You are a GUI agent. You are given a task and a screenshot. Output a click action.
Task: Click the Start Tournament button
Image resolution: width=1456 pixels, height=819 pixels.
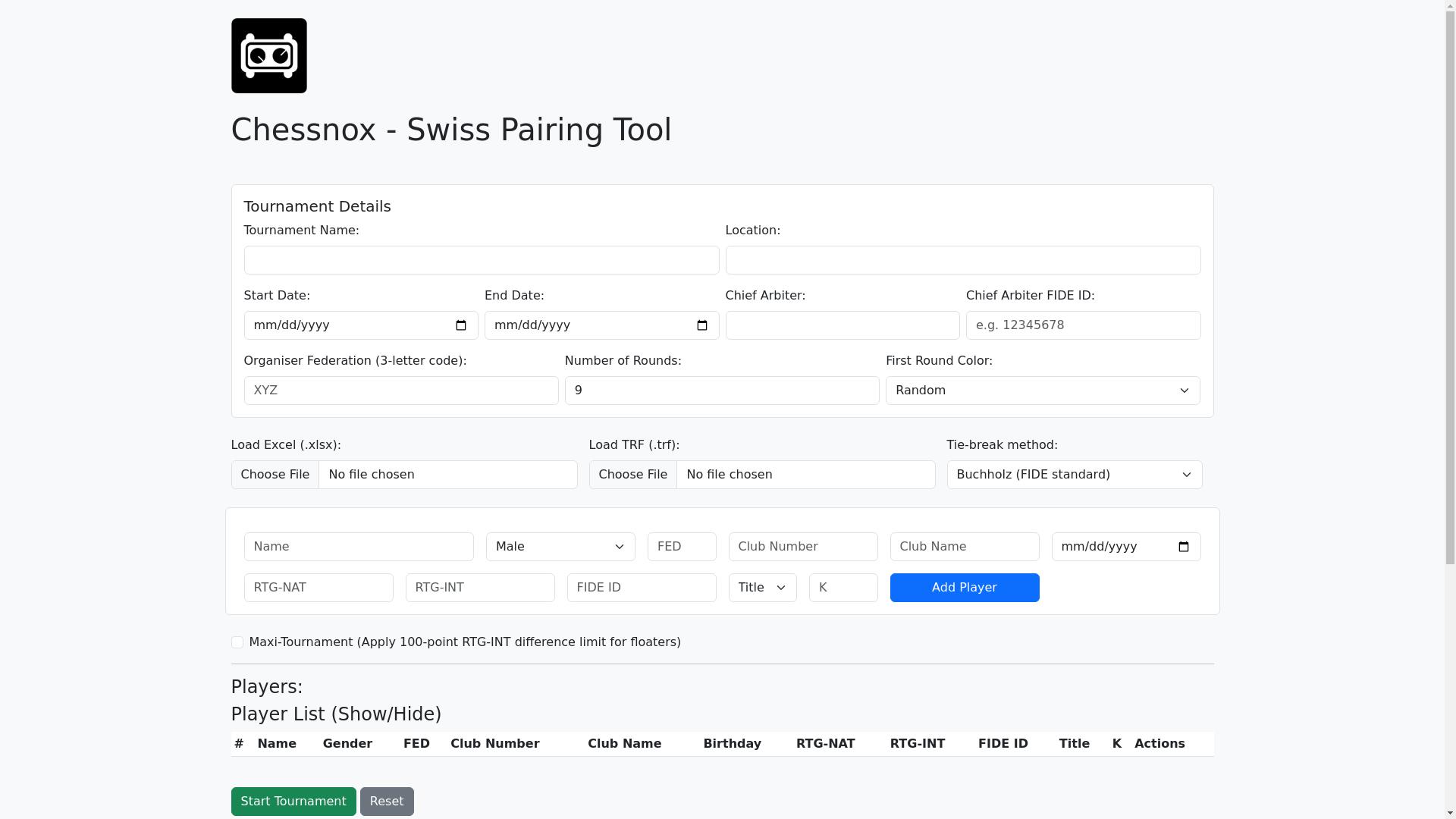(x=293, y=802)
